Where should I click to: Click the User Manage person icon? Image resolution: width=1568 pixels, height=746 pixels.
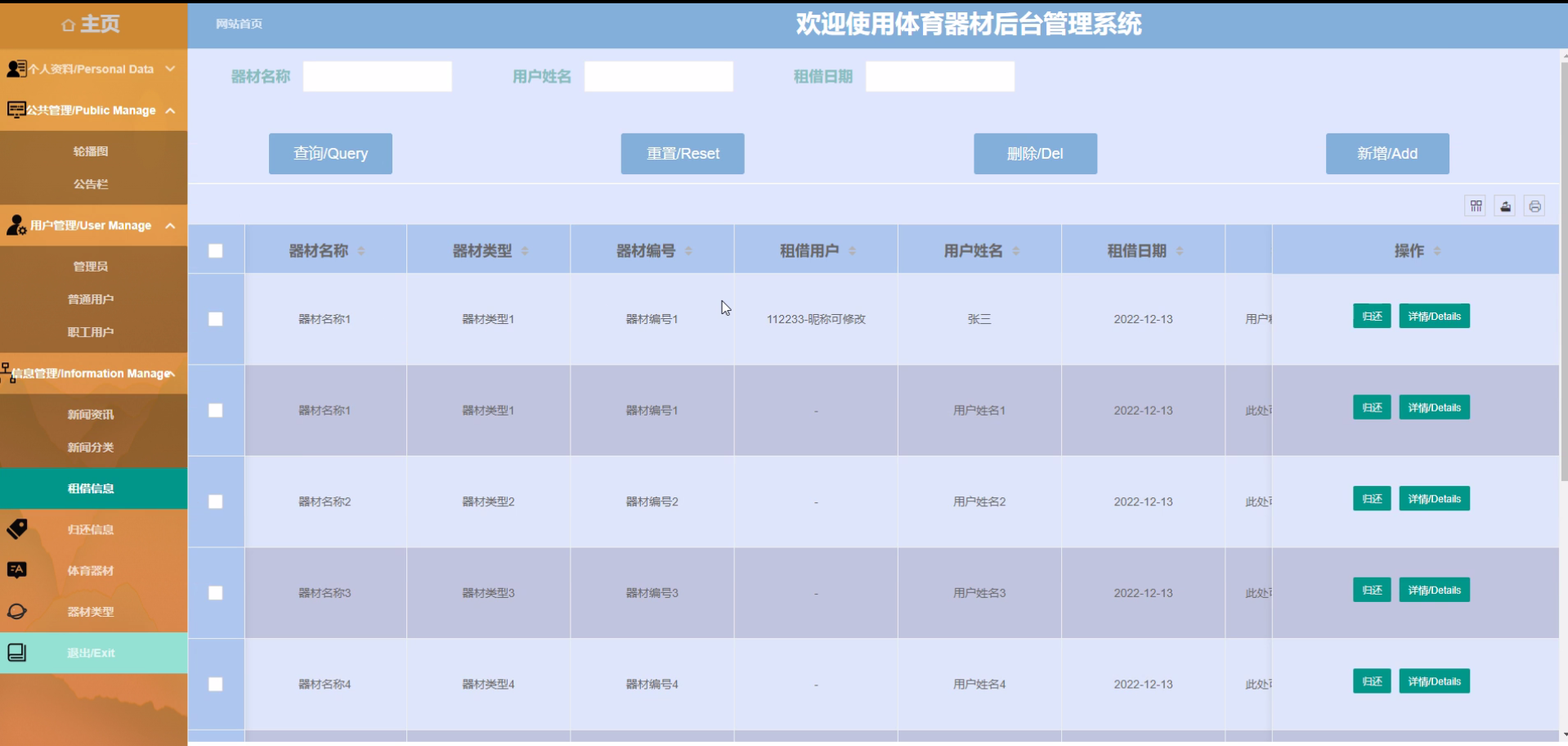[16, 225]
